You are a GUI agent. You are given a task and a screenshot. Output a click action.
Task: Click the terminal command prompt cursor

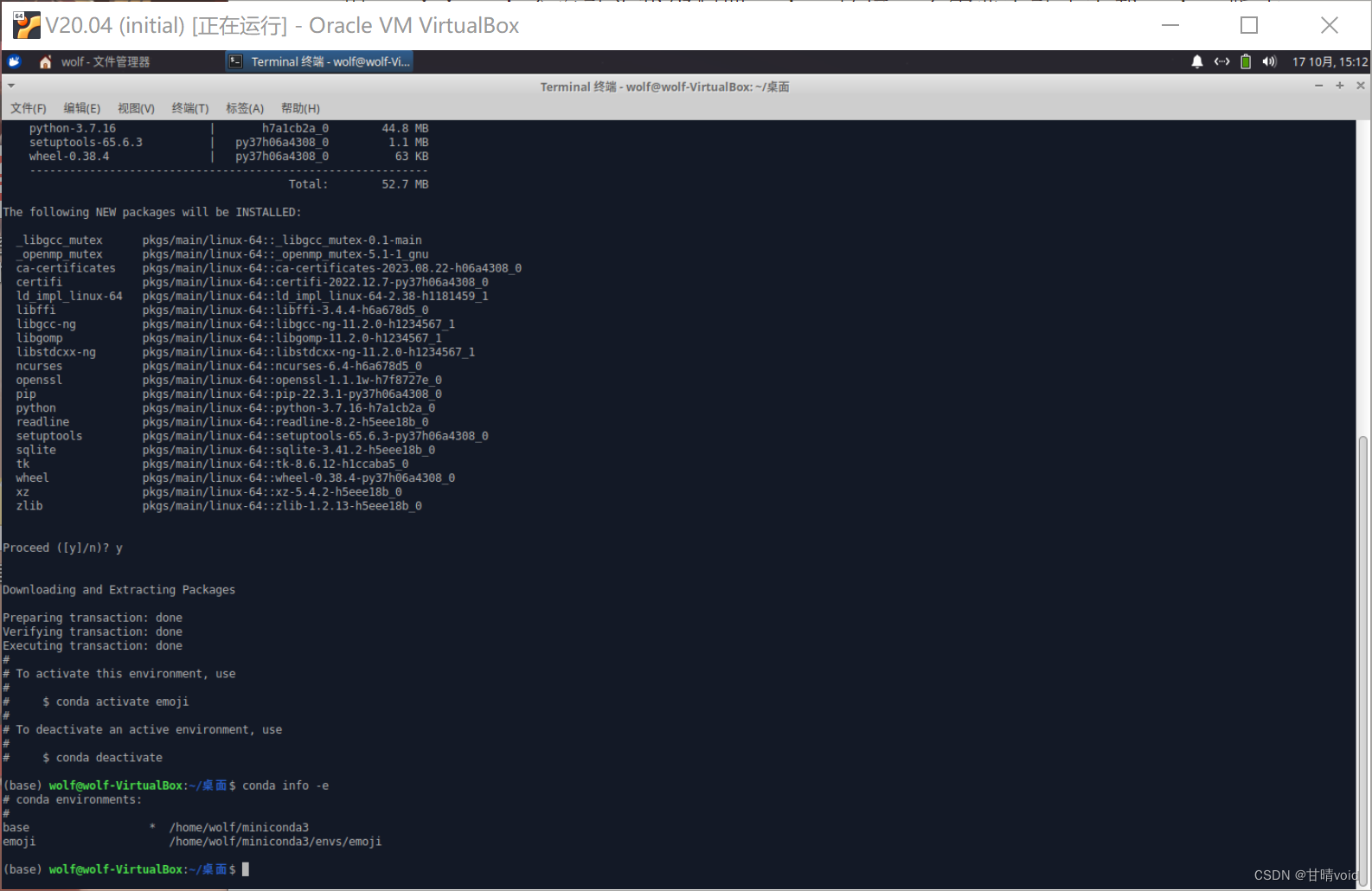click(x=246, y=869)
